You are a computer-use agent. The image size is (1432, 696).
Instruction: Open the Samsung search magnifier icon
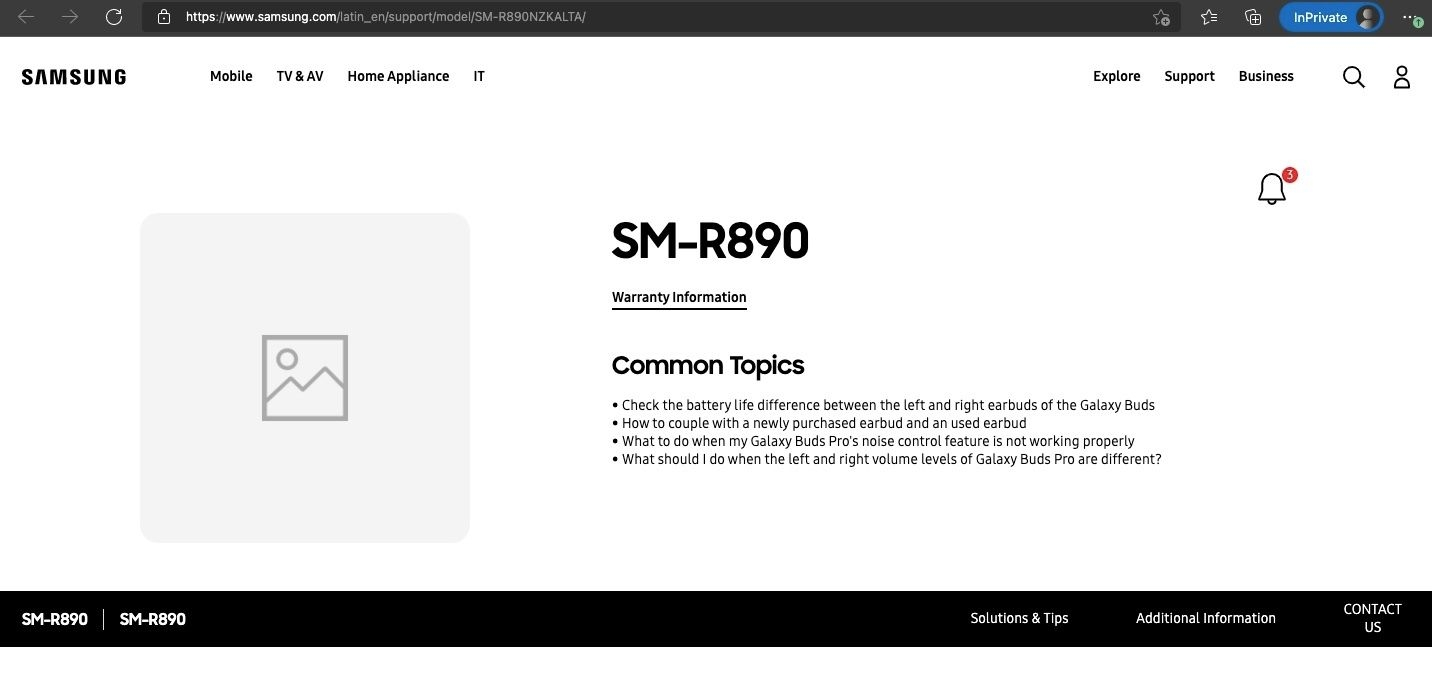(x=1353, y=77)
